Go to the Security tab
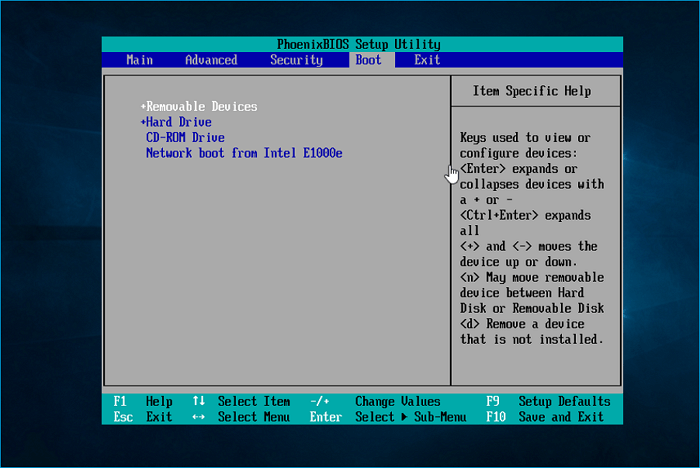This screenshot has height=468, width=700. (296, 60)
